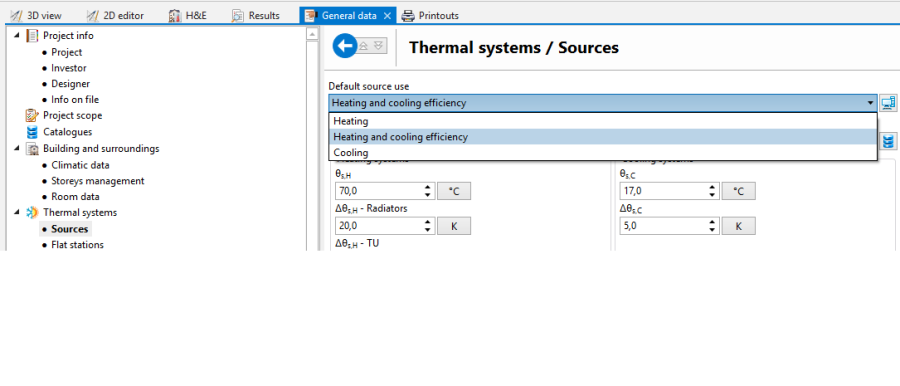Switch to the 3D view tab
The image size is (900, 386).
tap(36, 16)
